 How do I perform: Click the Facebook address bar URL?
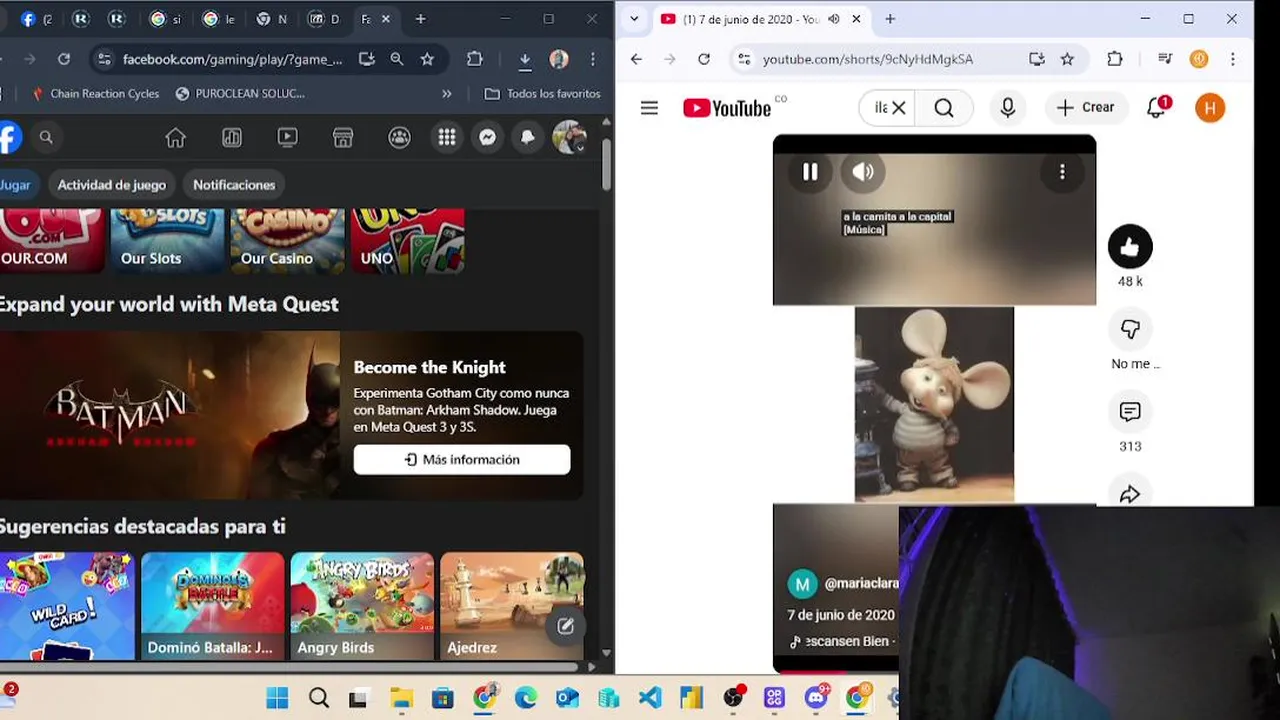click(232, 59)
